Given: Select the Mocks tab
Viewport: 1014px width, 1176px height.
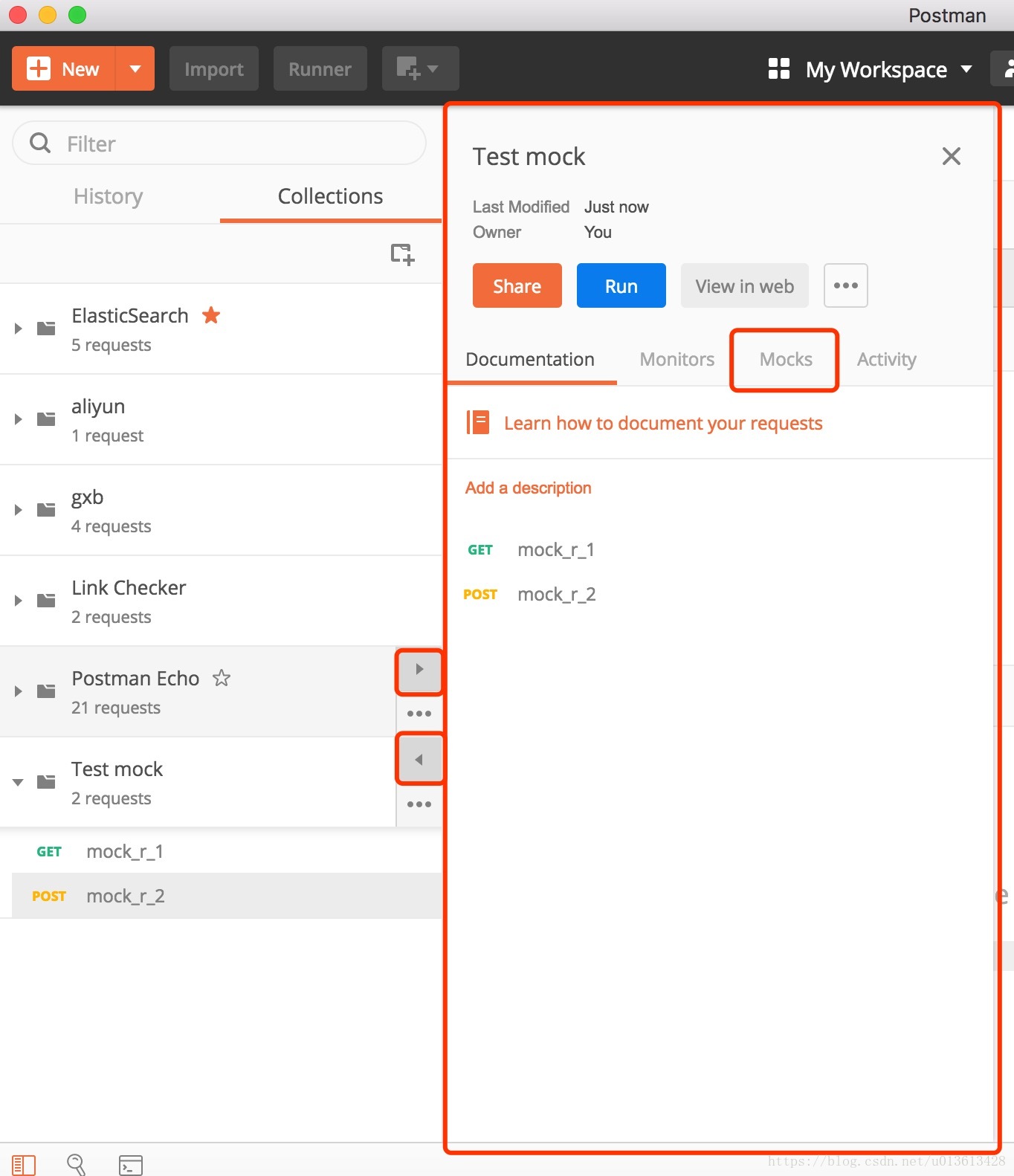Looking at the screenshot, I should pos(786,360).
